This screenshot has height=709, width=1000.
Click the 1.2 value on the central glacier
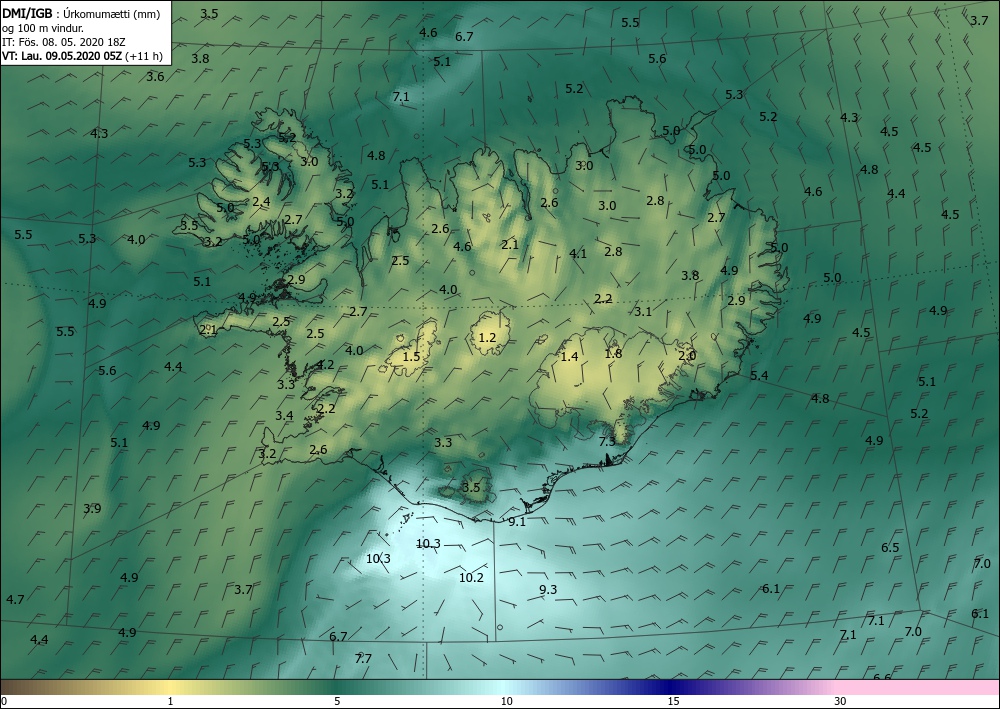coord(487,337)
